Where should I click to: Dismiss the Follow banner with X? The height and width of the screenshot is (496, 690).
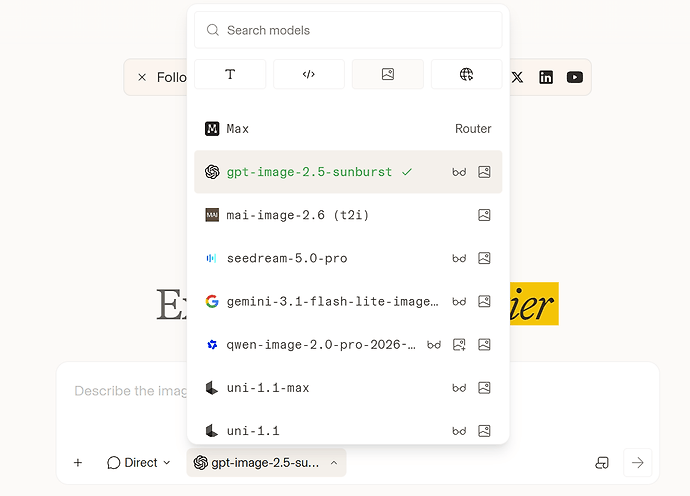tap(142, 77)
